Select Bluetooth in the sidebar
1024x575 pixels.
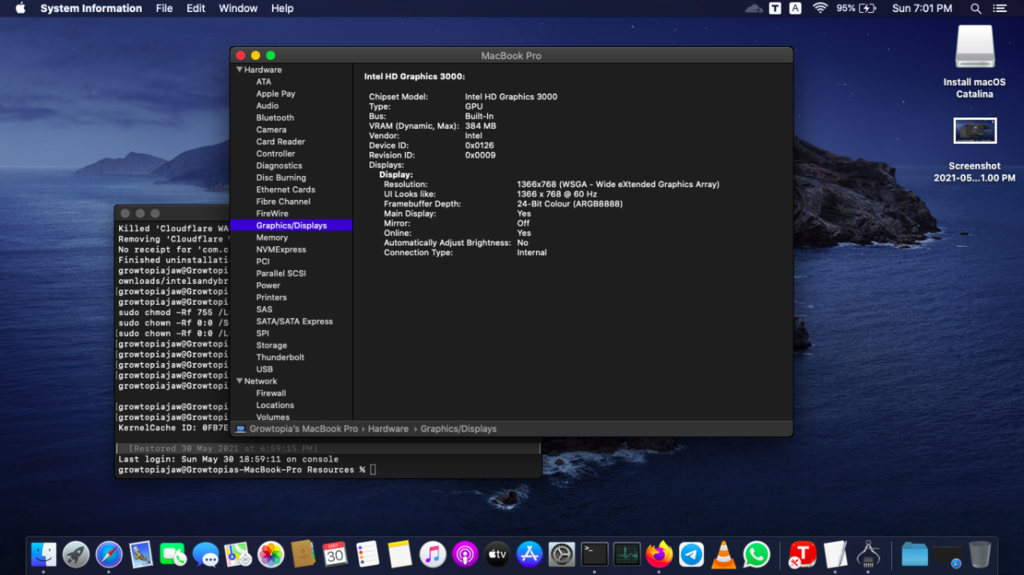[x=275, y=118]
